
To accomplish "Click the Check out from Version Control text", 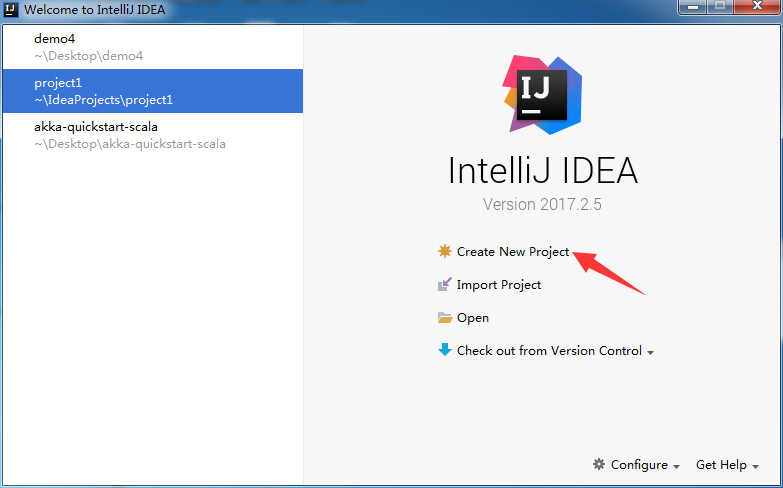I will (x=549, y=351).
